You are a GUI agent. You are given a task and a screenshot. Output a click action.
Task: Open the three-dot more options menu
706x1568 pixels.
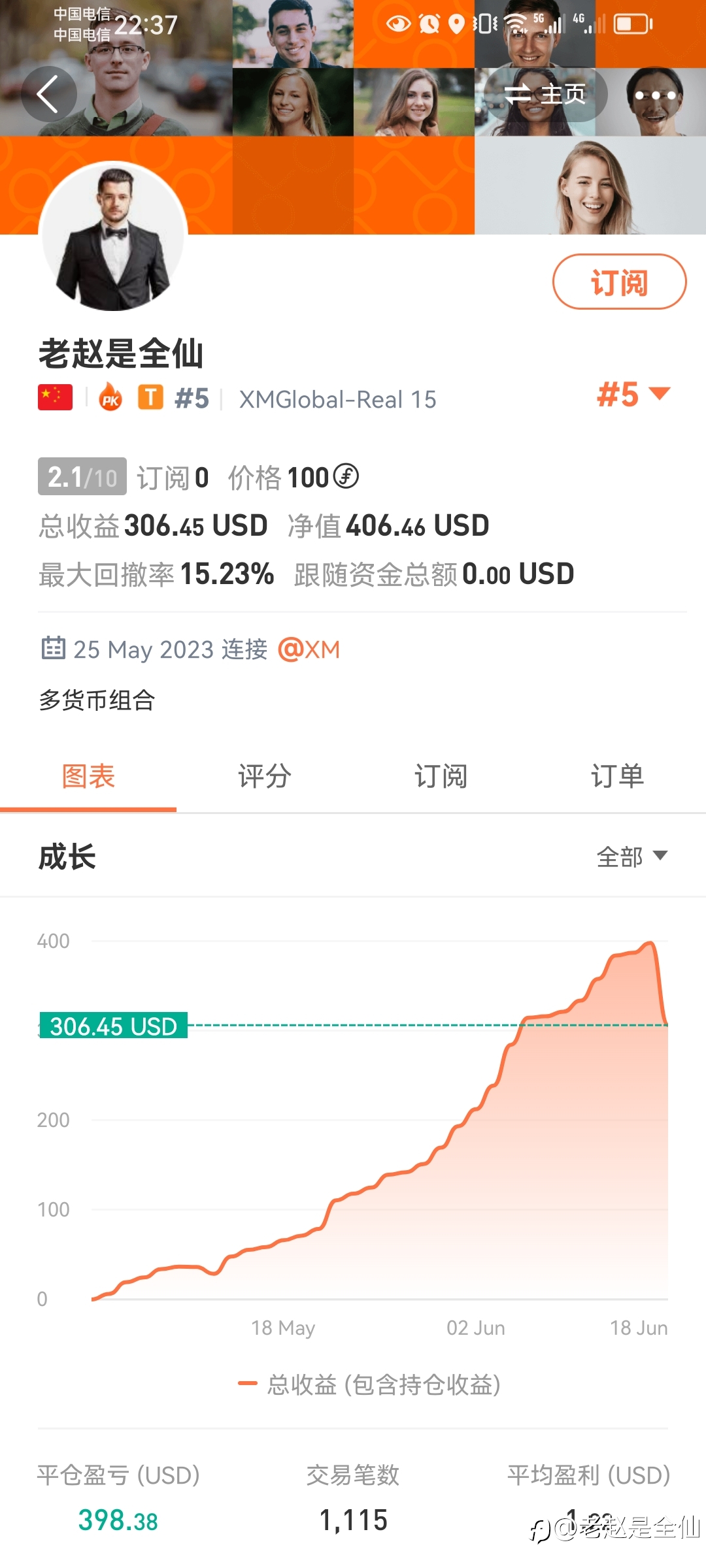point(655,95)
